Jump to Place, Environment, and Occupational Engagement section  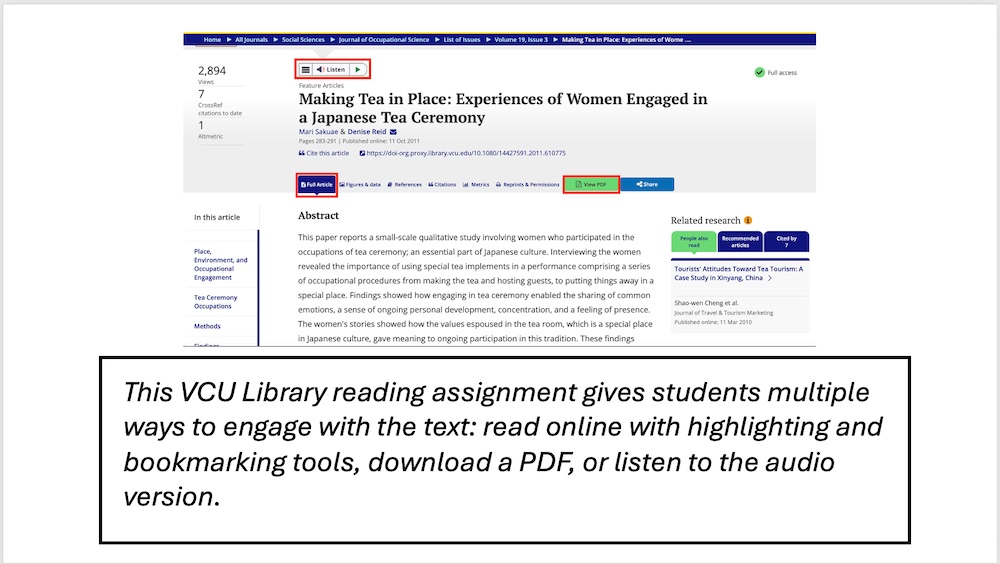click(221, 265)
